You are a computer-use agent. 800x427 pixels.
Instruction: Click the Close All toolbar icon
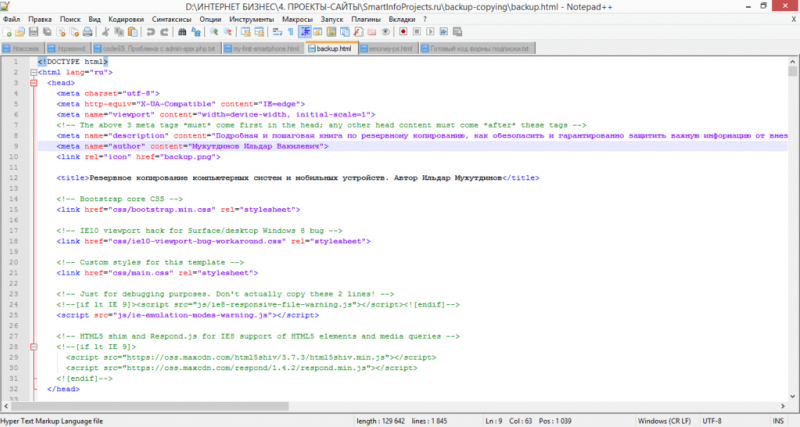pos(74,32)
